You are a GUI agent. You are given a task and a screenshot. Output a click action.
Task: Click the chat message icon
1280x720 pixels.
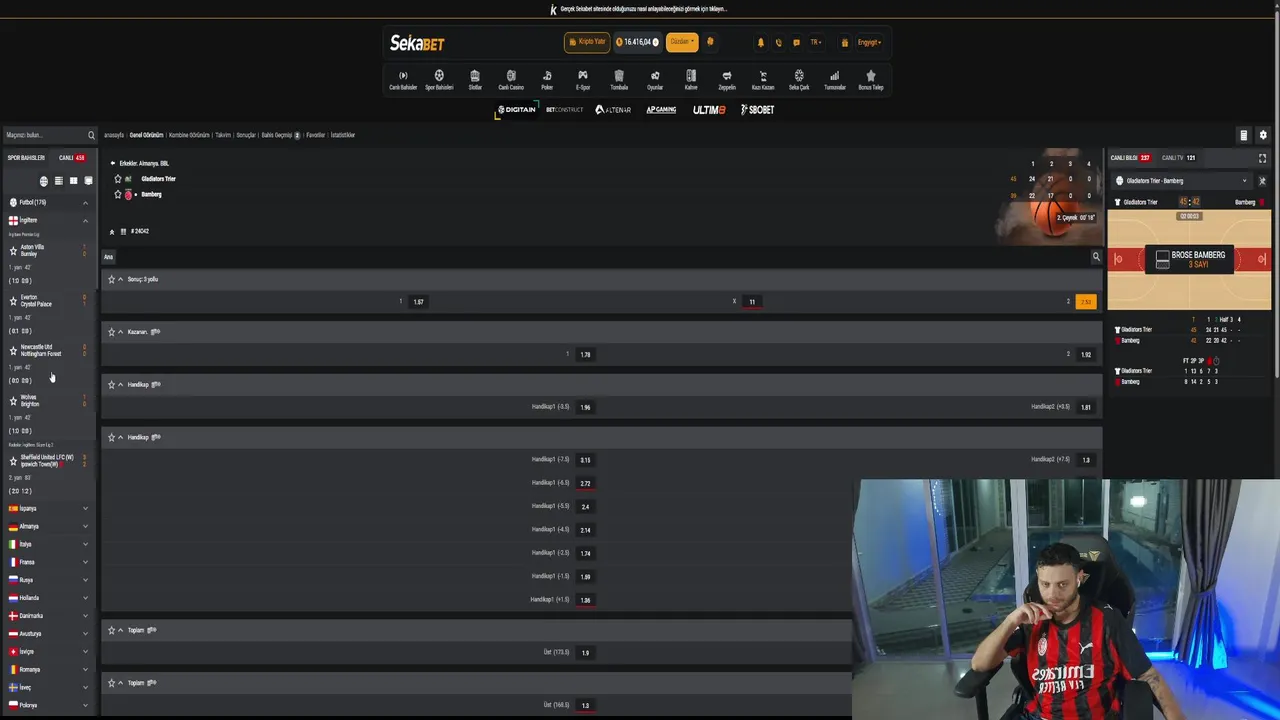(x=796, y=43)
